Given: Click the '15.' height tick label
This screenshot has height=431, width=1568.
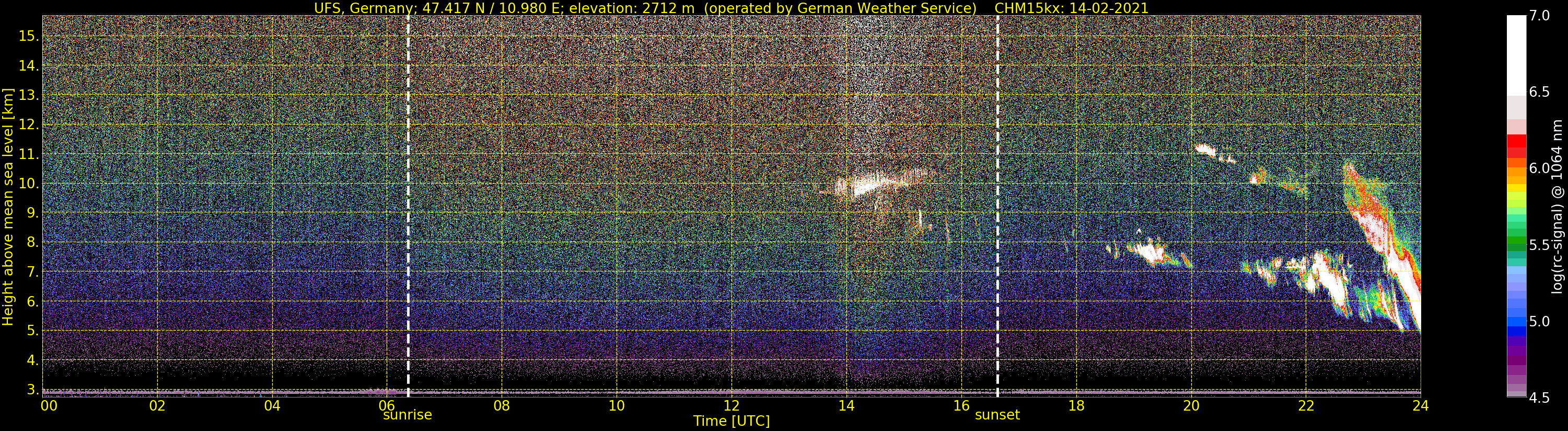Looking at the screenshot, I should click(x=29, y=36).
